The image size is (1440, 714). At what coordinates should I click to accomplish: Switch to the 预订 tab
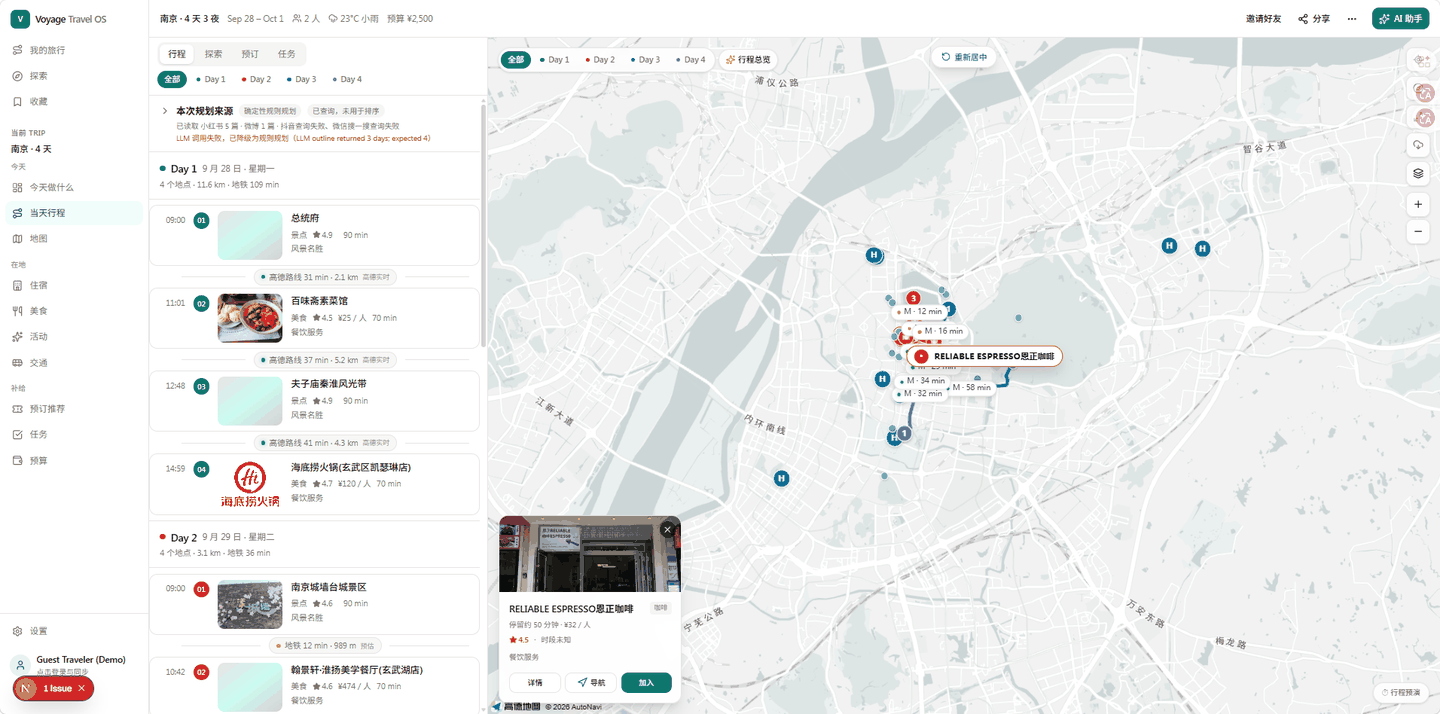tap(250, 54)
